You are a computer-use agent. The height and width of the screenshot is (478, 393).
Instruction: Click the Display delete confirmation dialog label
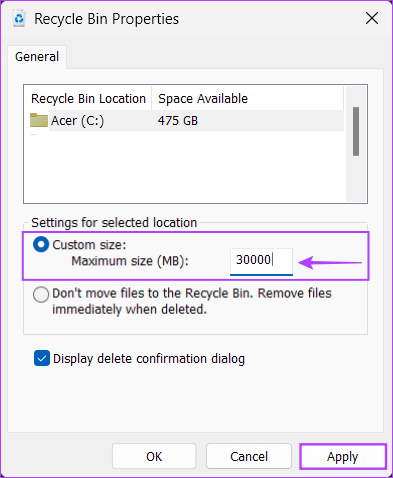click(x=149, y=359)
